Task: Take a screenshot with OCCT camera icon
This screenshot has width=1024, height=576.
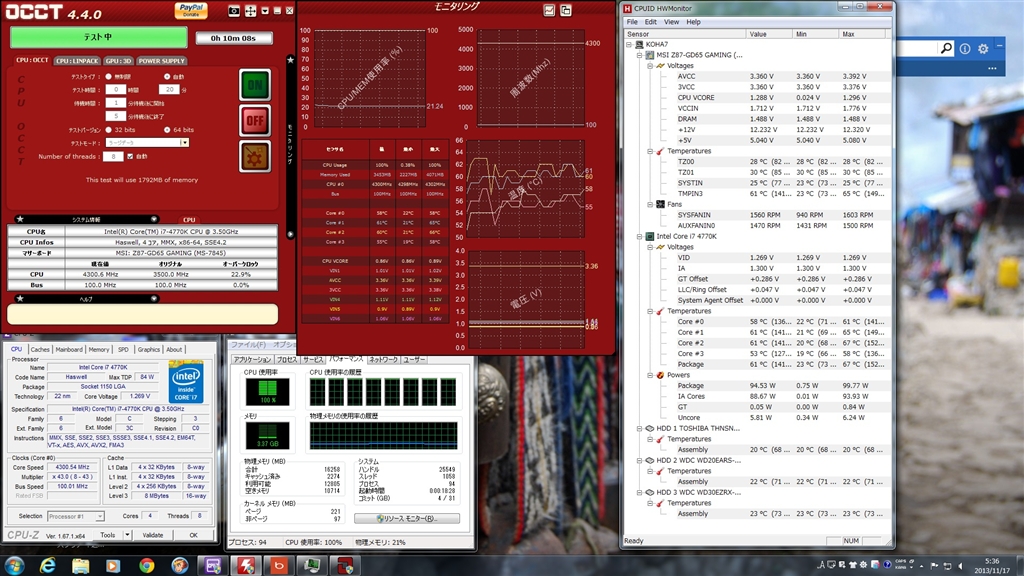Action: click(234, 11)
